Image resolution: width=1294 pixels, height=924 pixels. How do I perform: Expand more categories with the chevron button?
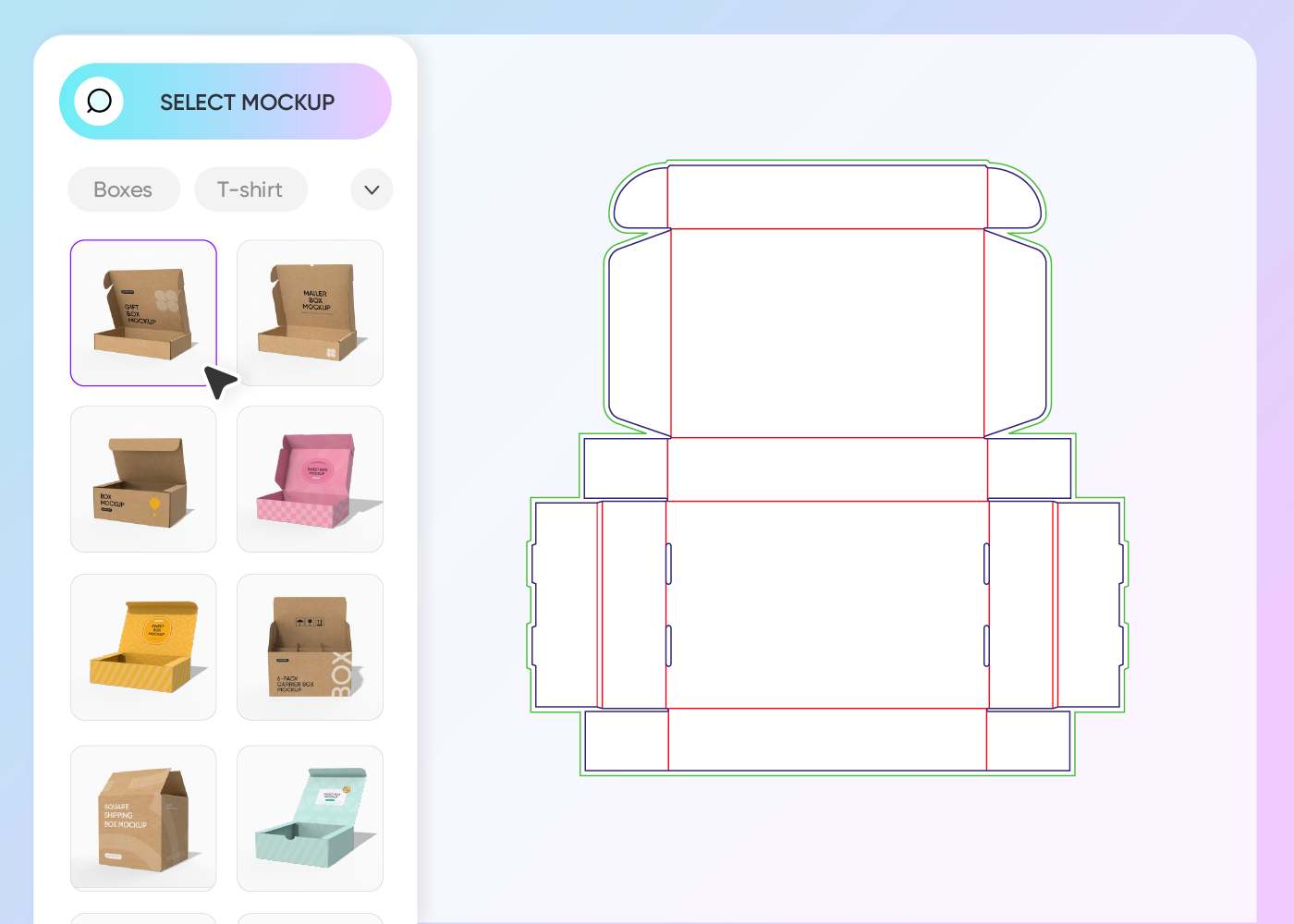point(371,189)
